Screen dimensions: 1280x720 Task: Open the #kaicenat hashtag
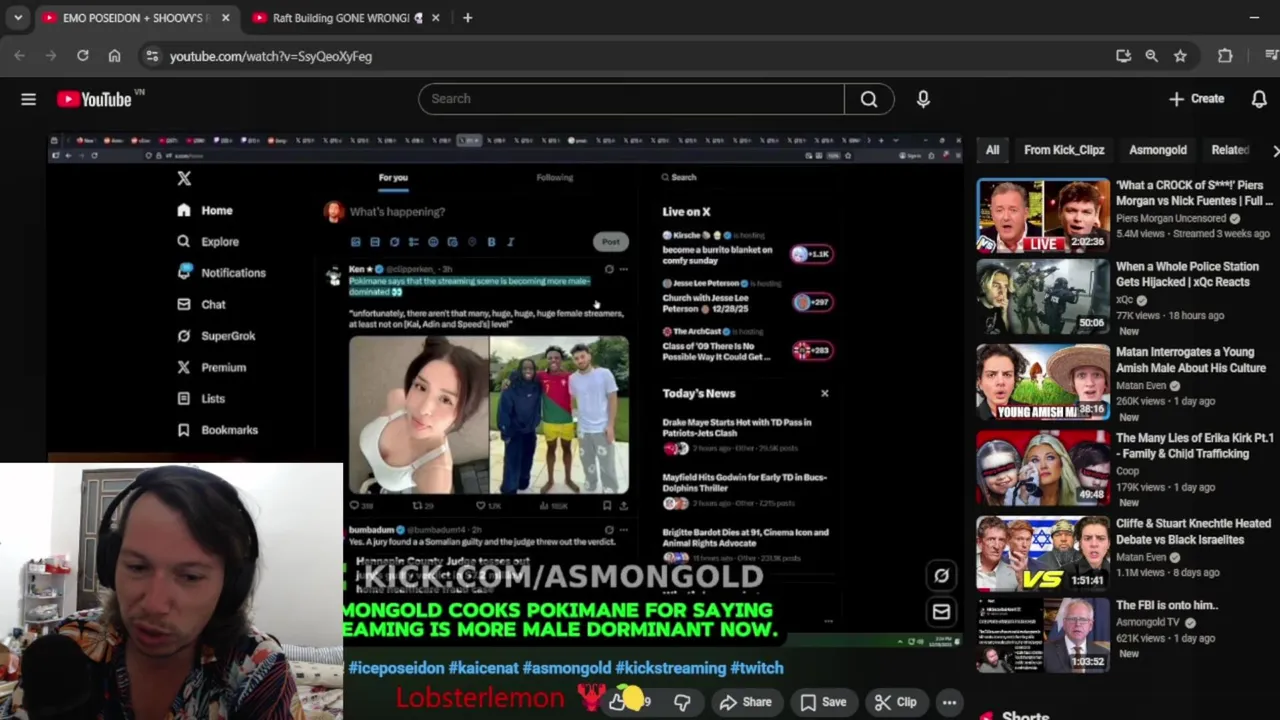coord(483,668)
